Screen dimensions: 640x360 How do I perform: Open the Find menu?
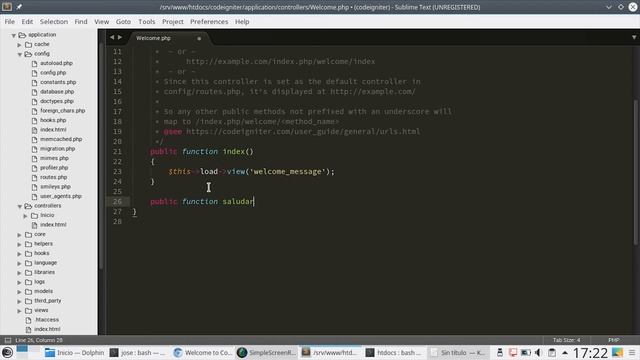[81, 22]
